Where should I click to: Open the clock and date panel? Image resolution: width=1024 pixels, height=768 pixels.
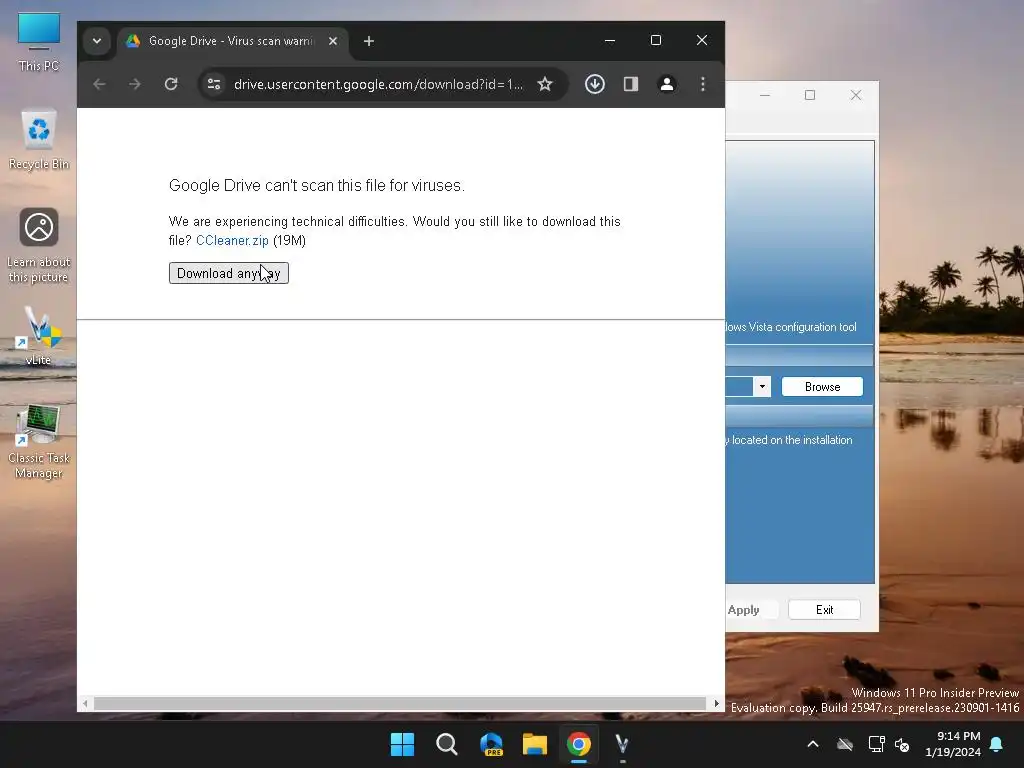coord(953,744)
